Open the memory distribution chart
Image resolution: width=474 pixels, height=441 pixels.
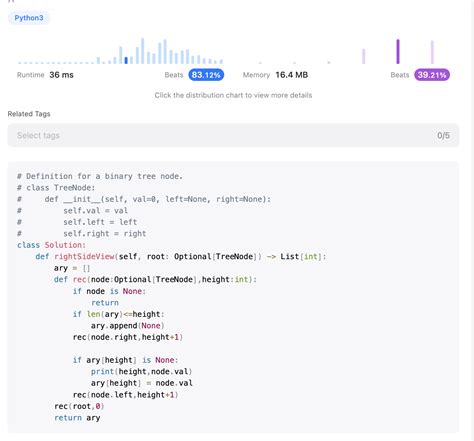point(347,52)
